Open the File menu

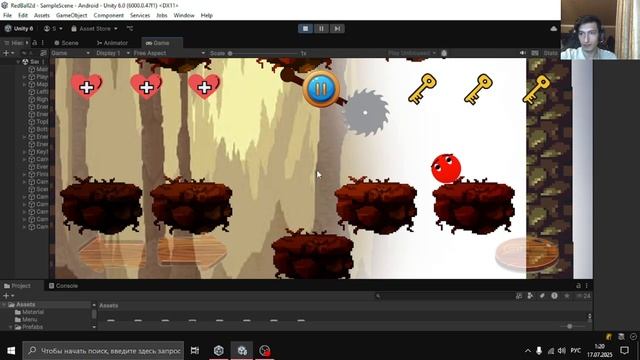click(x=7, y=16)
